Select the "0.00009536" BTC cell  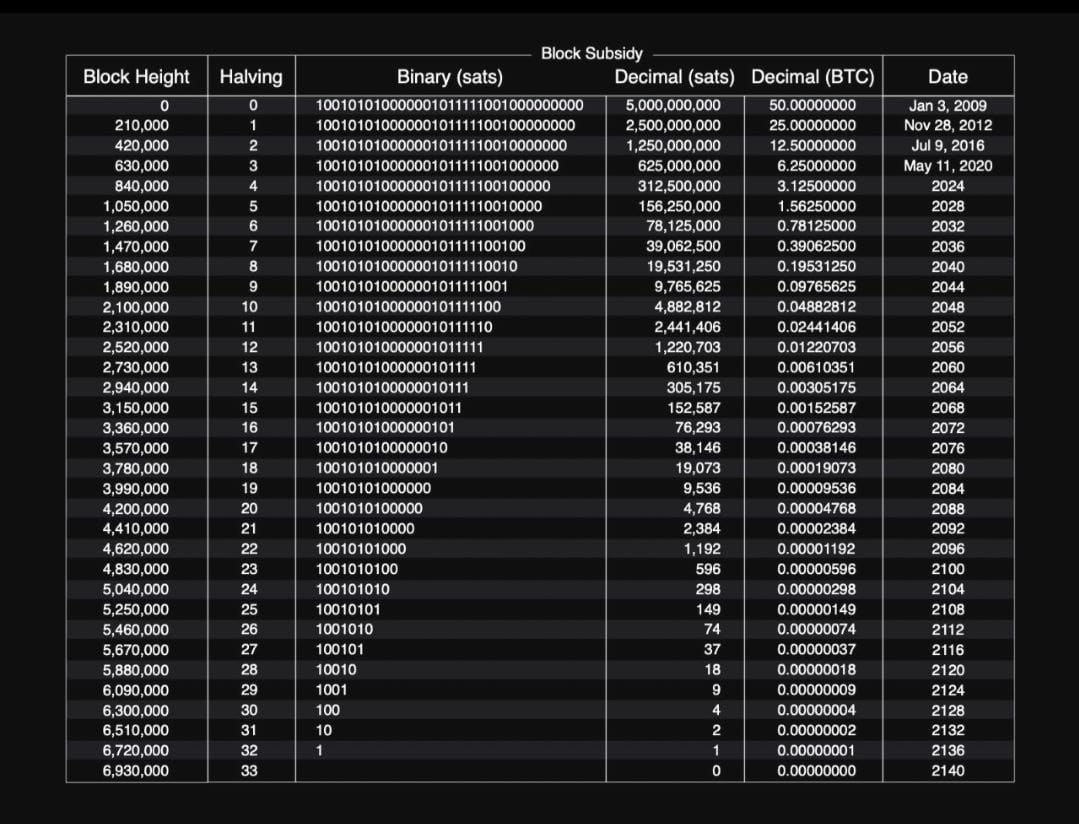[x=817, y=488]
